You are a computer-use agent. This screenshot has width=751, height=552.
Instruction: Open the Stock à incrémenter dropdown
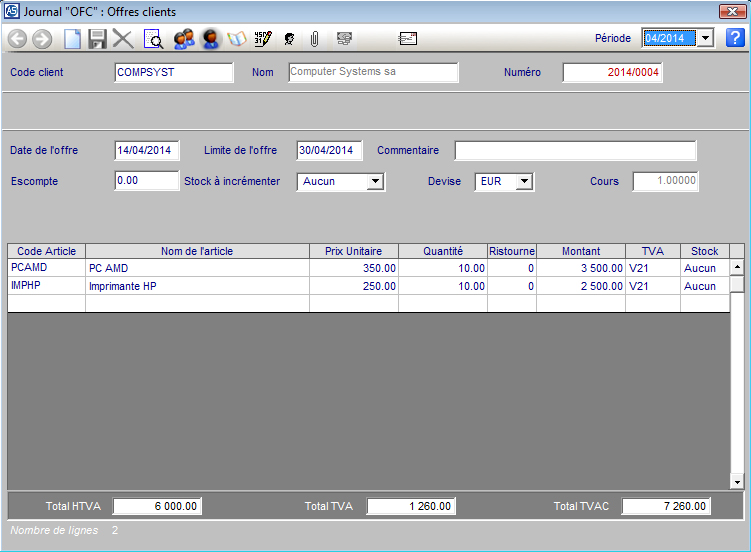pyautogui.click(x=375, y=182)
